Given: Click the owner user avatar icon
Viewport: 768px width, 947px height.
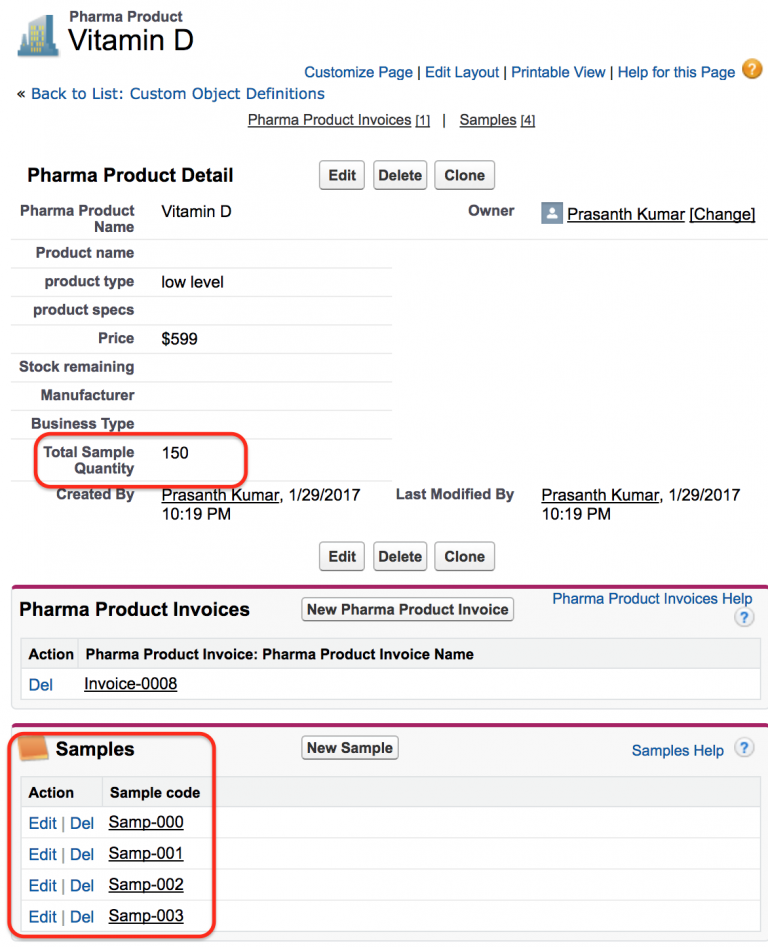Looking at the screenshot, I should pyautogui.click(x=552, y=213).
